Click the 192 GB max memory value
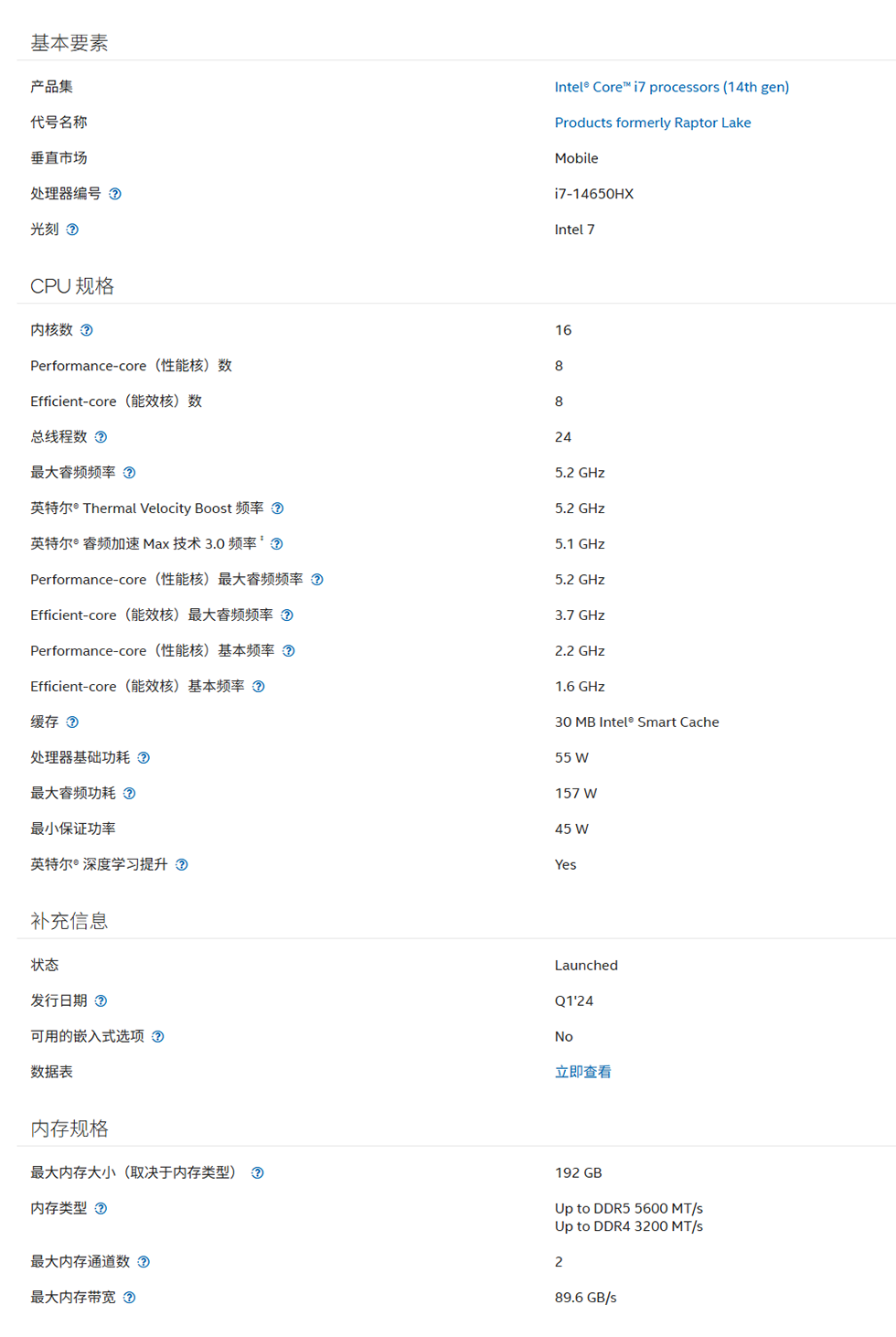896x1337 pixels. click(x=578, y=1173)
